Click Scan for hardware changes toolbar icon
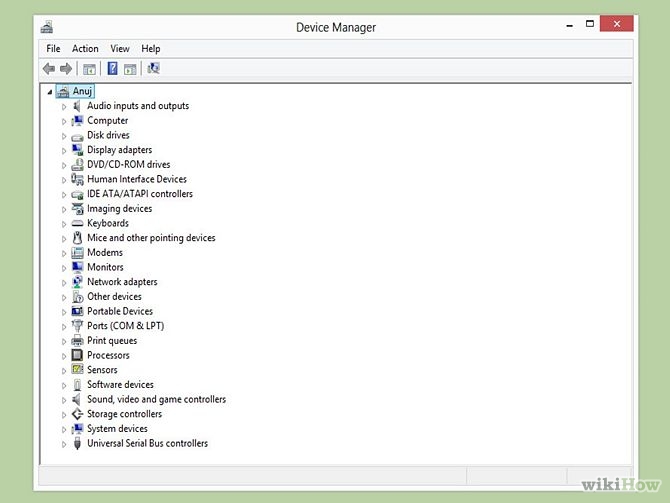Viewport: 670px width, 503px height. (x=153, y=69)
